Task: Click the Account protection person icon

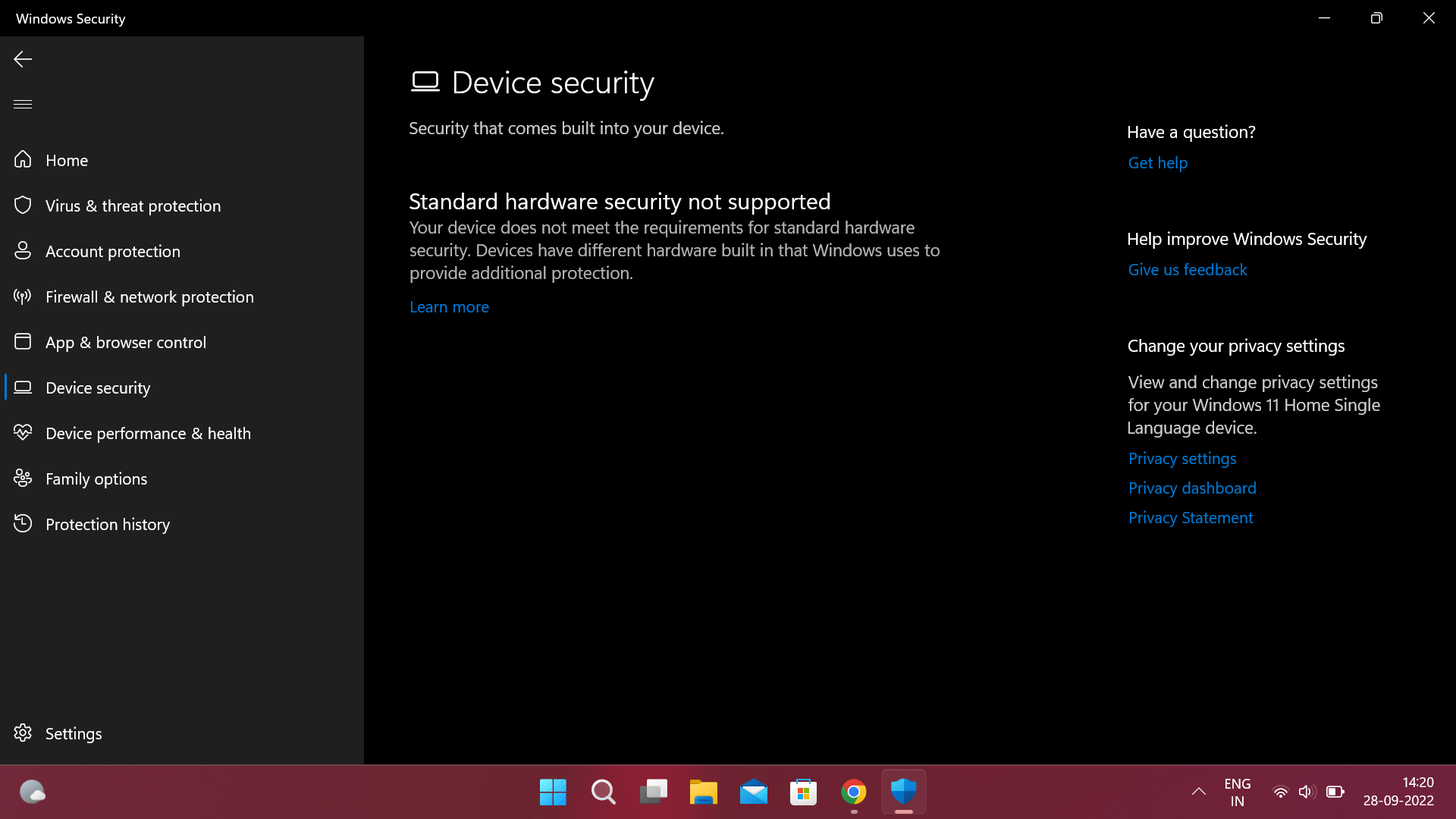Action: (x=23, y=250)
